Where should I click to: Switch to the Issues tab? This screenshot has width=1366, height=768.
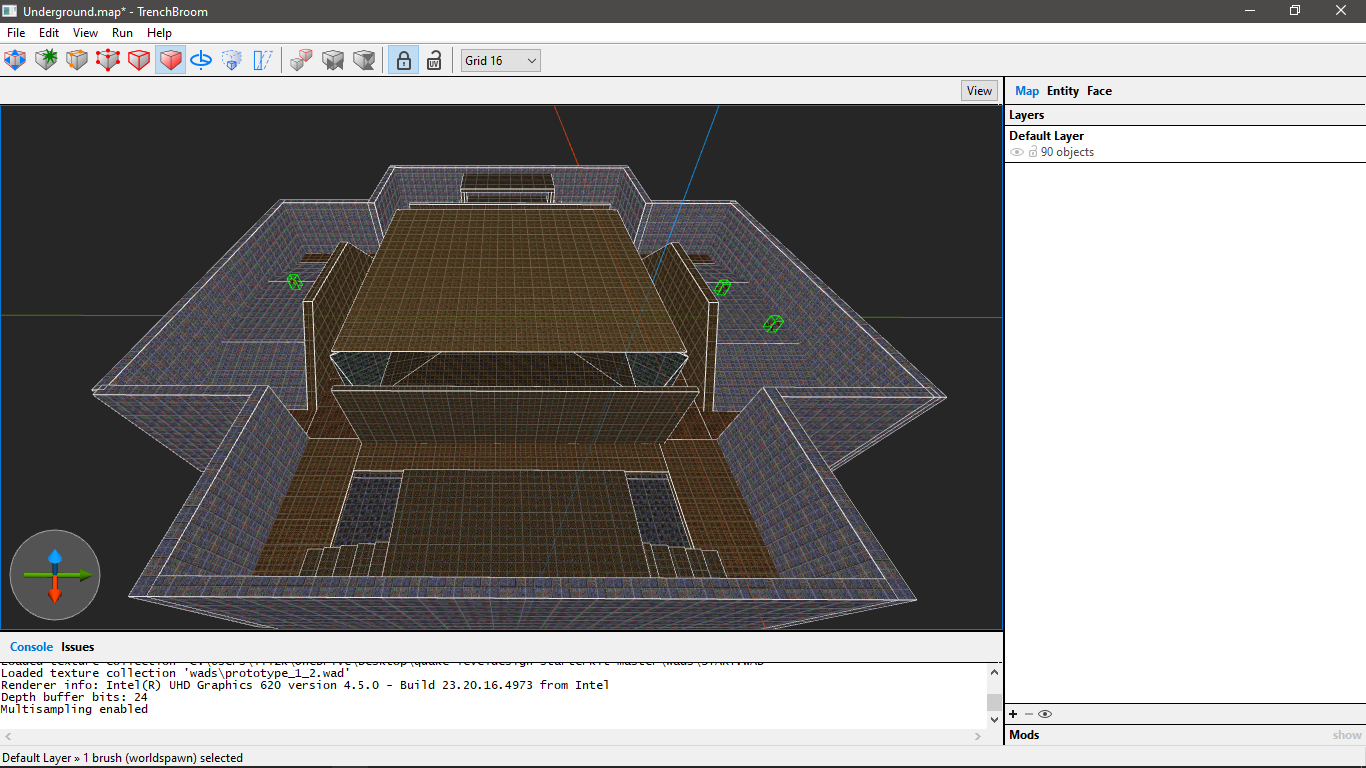[x=78, y=647]
